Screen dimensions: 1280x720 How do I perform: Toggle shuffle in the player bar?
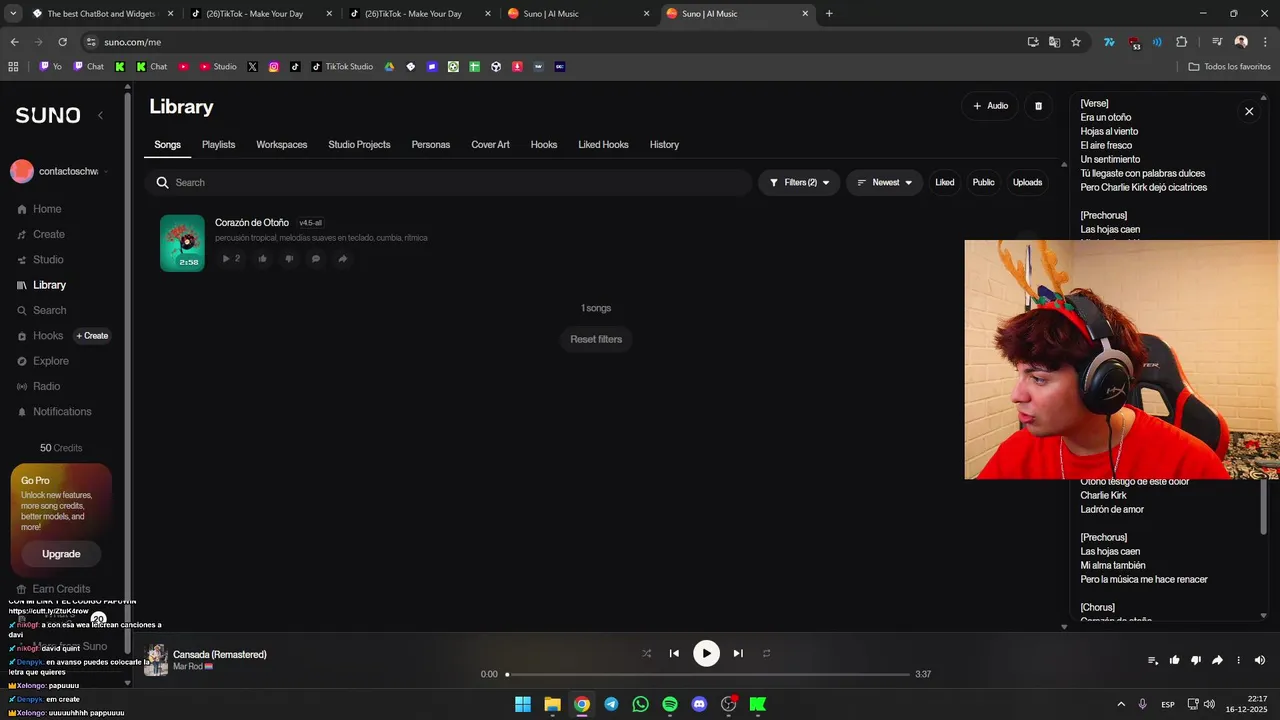pyautogui.click(x=646, y=653)
